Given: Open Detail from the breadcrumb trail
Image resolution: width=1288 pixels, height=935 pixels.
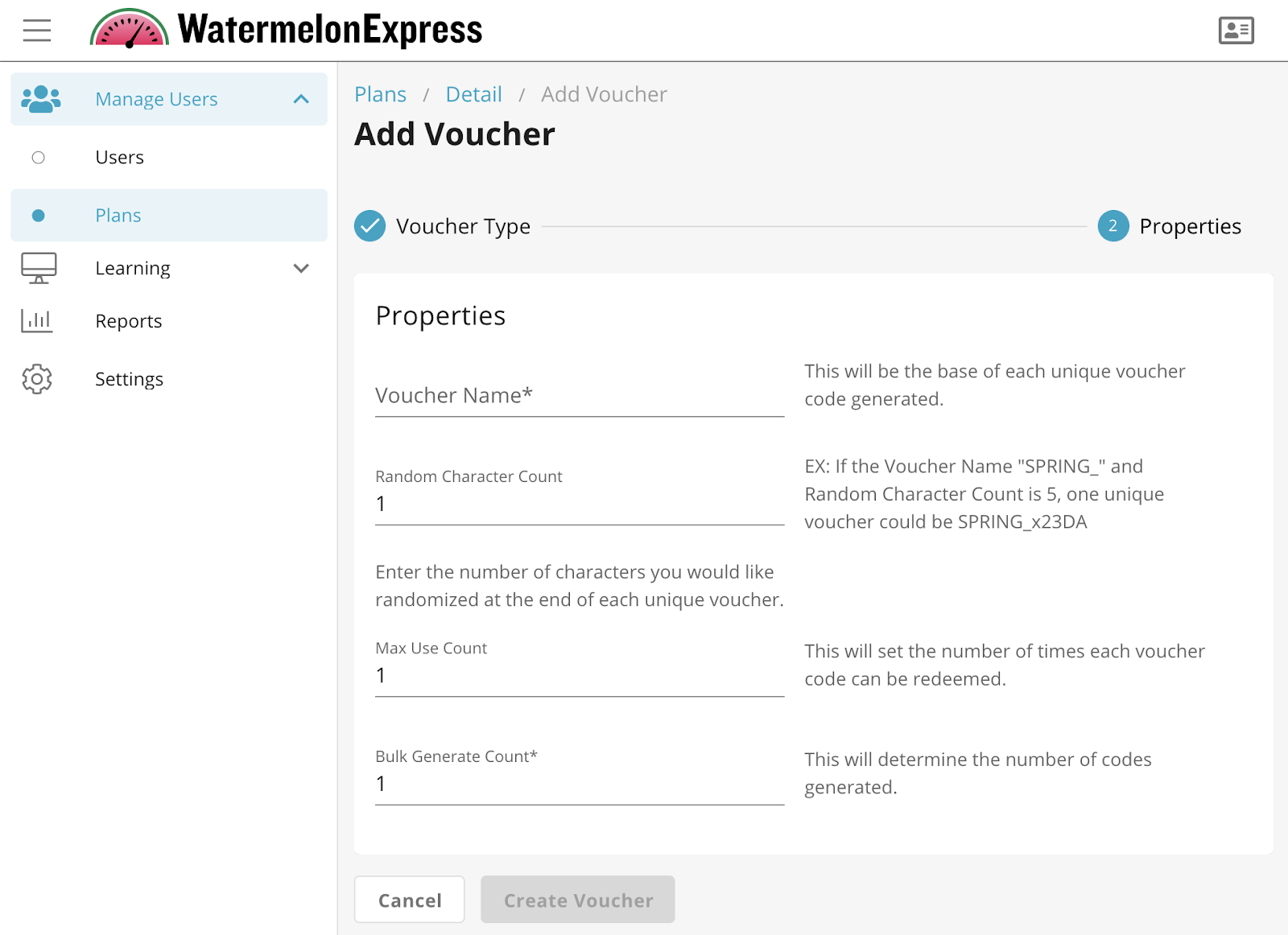Looking at the screenshot, I should click(x=473, y=93).
